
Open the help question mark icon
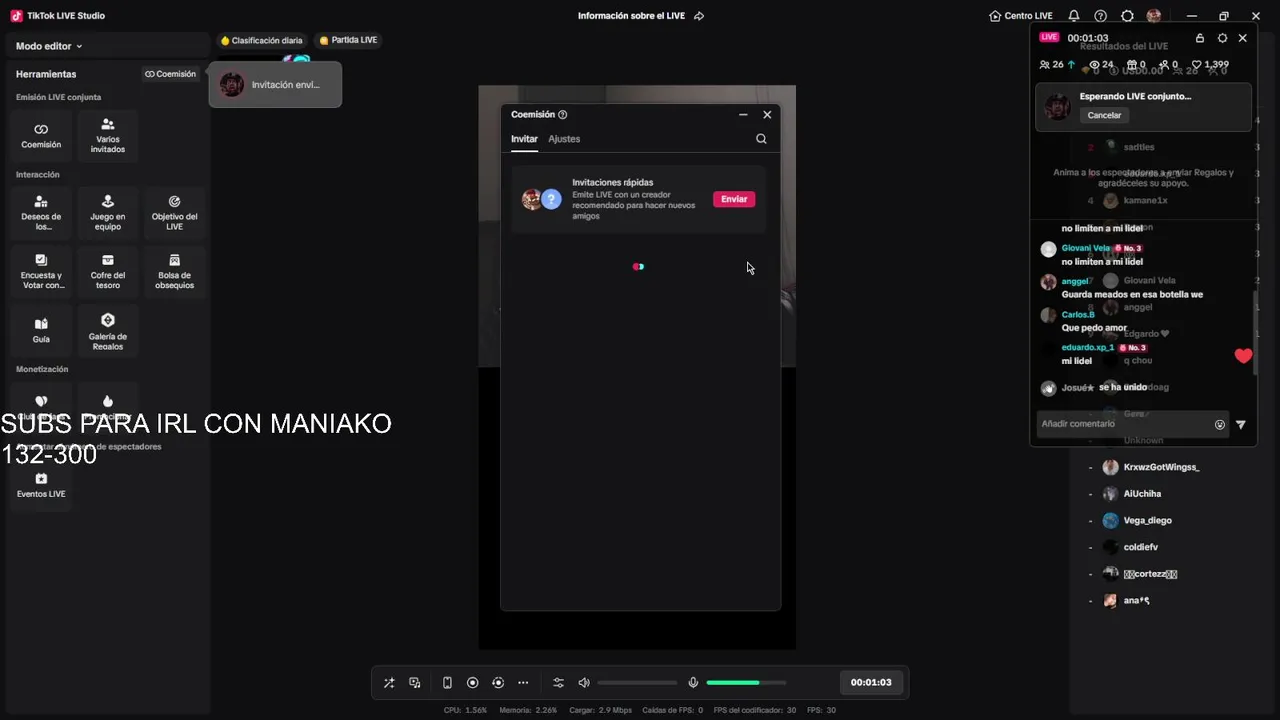[1101, 16]
